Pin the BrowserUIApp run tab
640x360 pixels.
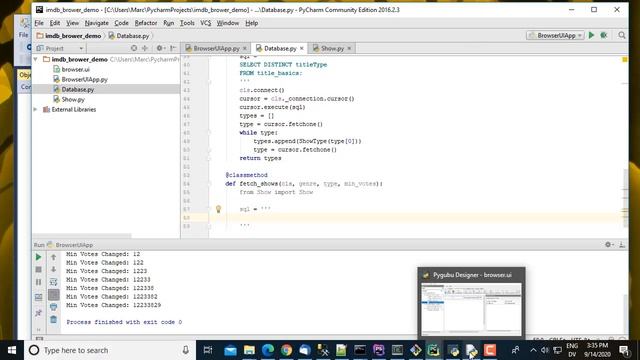tap(38, 313)
